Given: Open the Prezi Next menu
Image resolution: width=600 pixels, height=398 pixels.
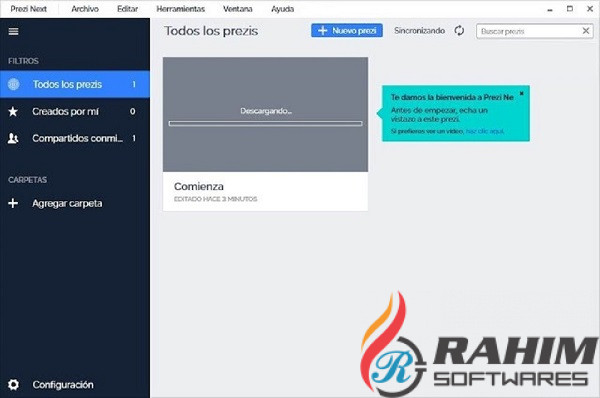Looking at the screenshot, I should (29, 9).
